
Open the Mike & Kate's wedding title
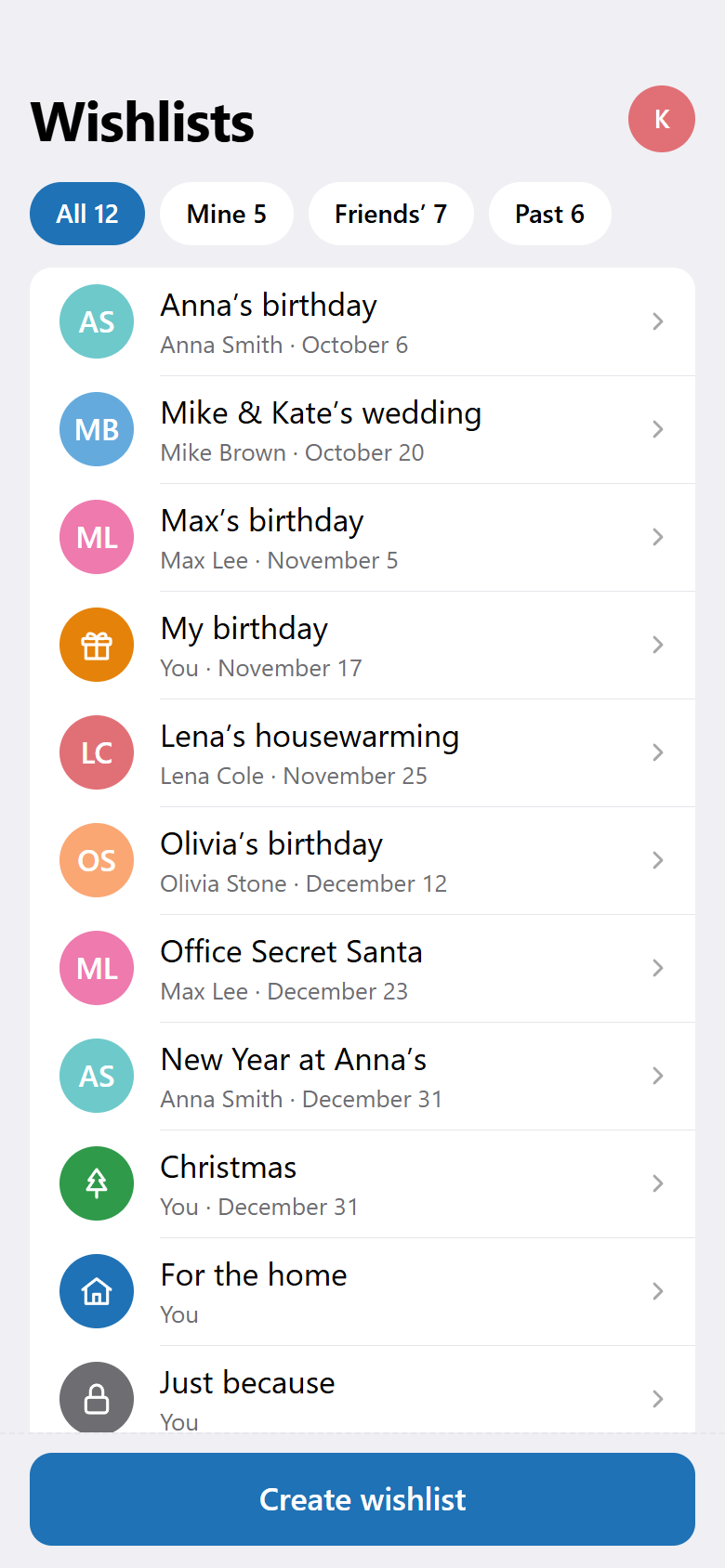321,413
